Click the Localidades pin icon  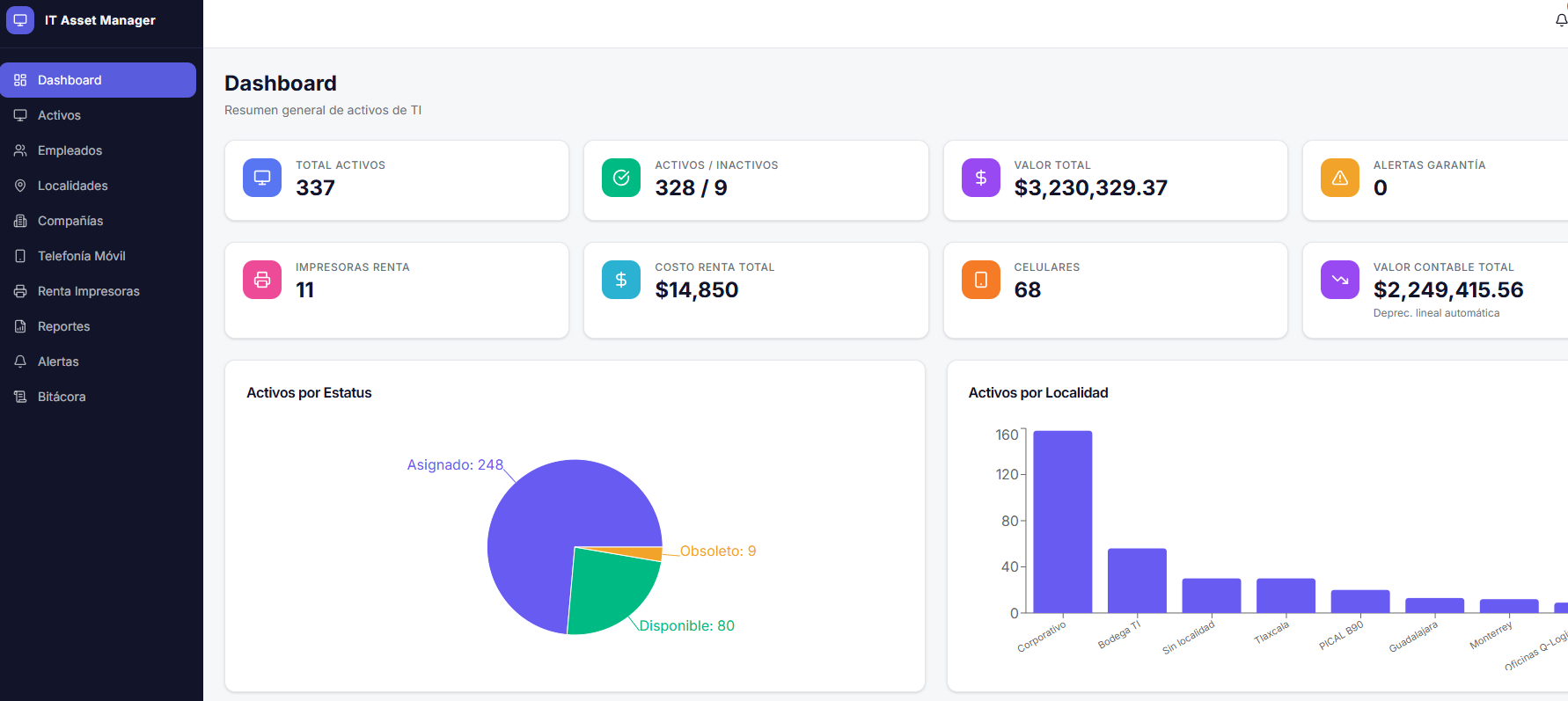tap(20, 186)
